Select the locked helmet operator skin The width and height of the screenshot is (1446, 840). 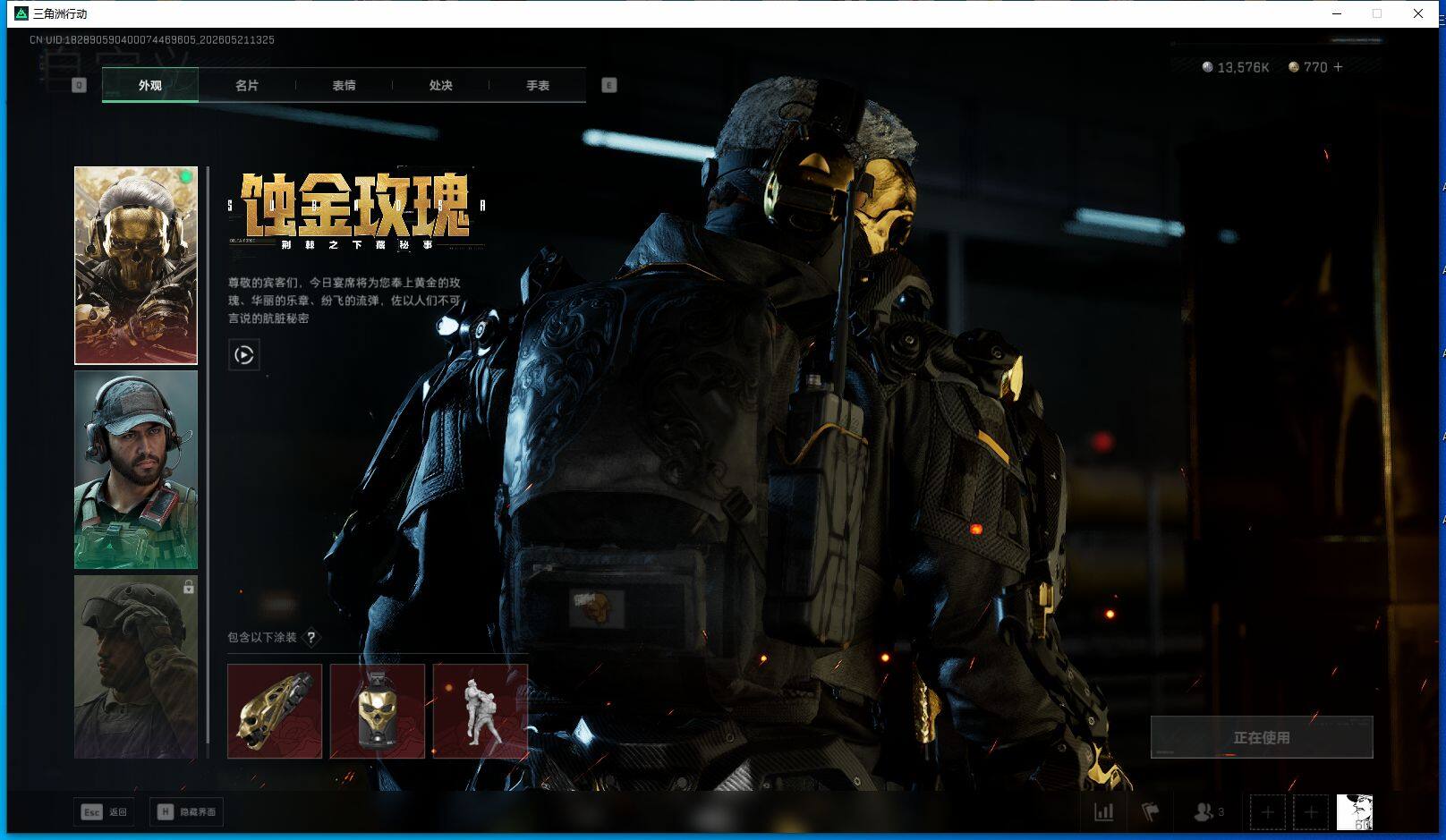[x=136, y=666]
